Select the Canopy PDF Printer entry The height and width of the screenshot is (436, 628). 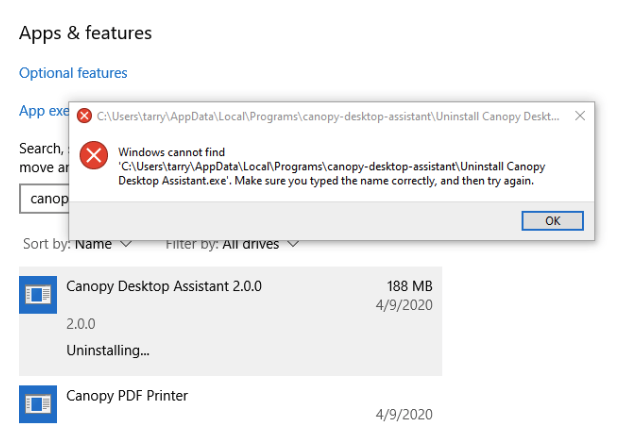(x=230, y=406)
